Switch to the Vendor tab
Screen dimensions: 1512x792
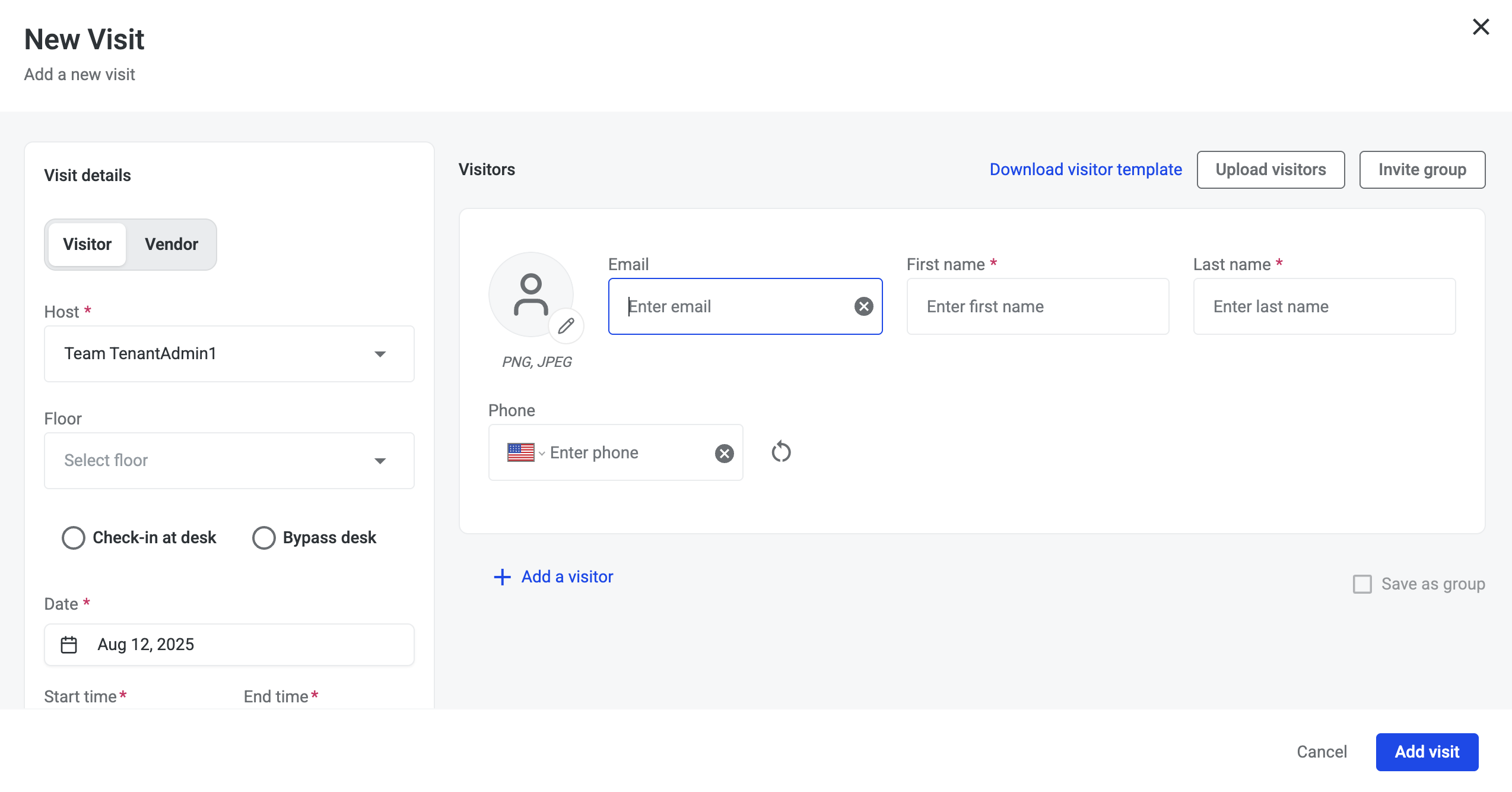pos(171,244)
